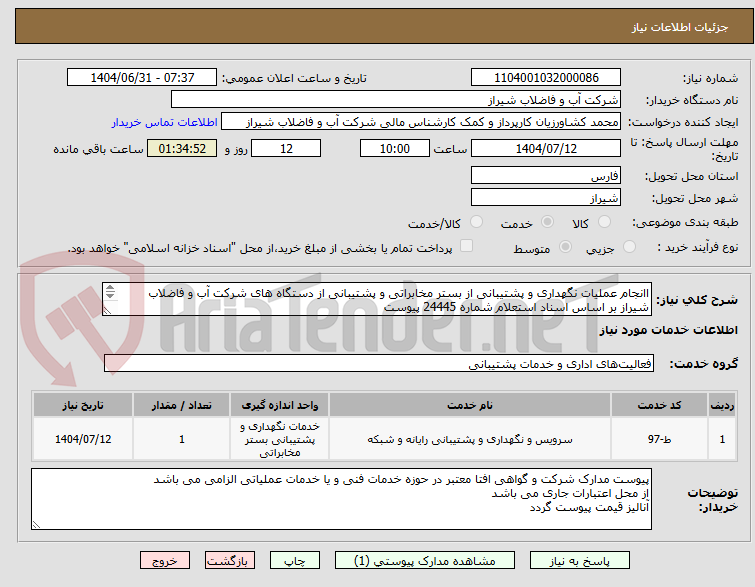
Task: Click the جزئیات اطلاعات نیاز header title
Action: (x=679, y=27)
